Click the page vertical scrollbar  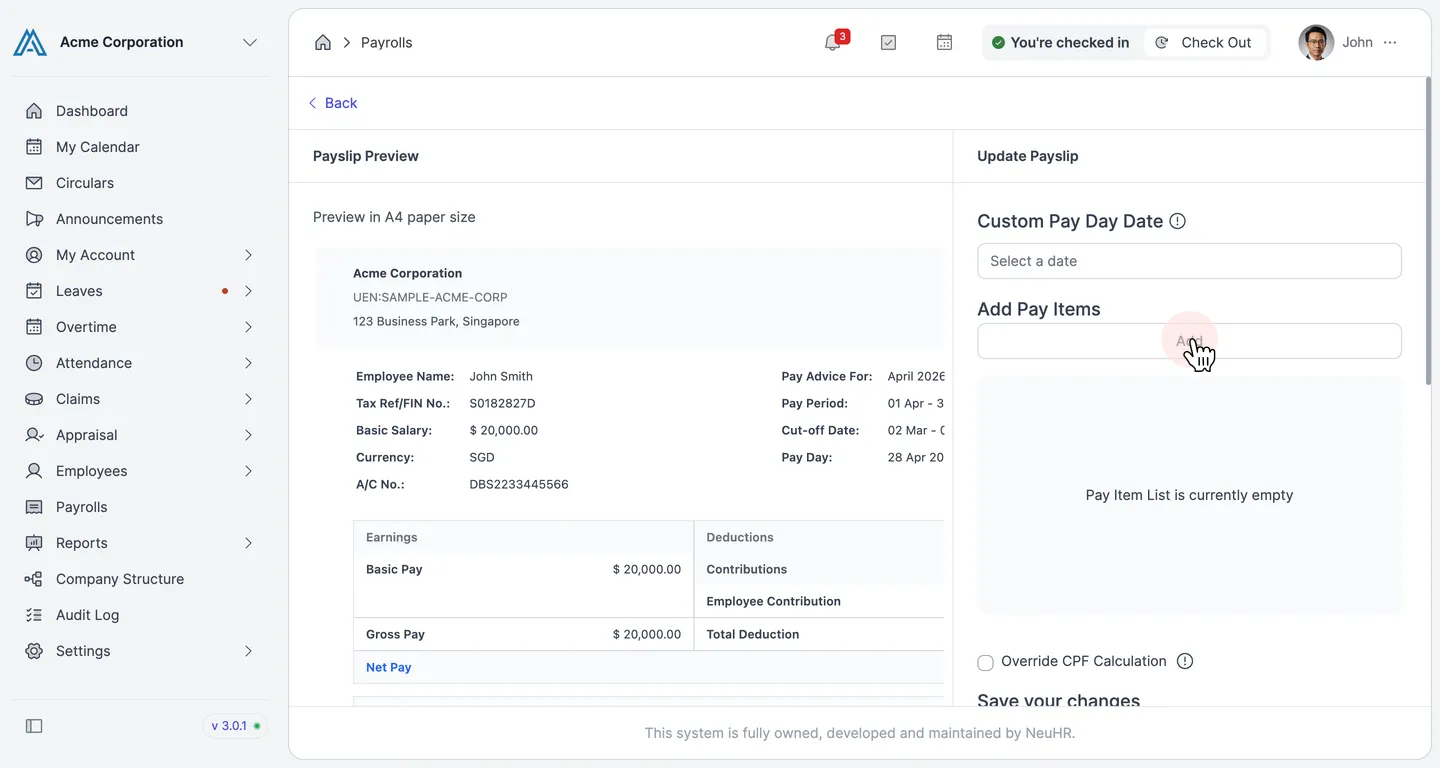(x=1427, y=230)
